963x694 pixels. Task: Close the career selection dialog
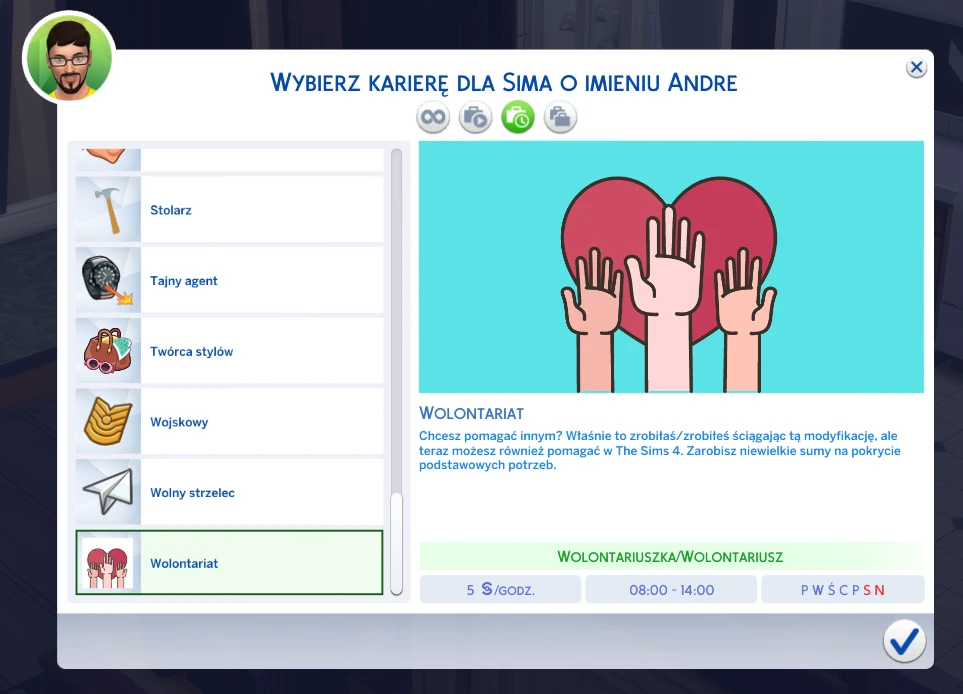(916, 67)
